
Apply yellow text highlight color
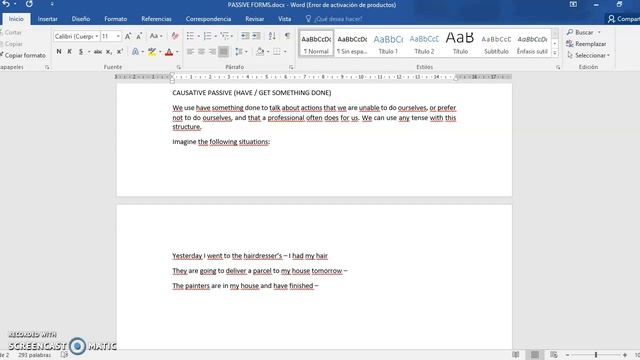pyautogui.click(x=152, y=52)
